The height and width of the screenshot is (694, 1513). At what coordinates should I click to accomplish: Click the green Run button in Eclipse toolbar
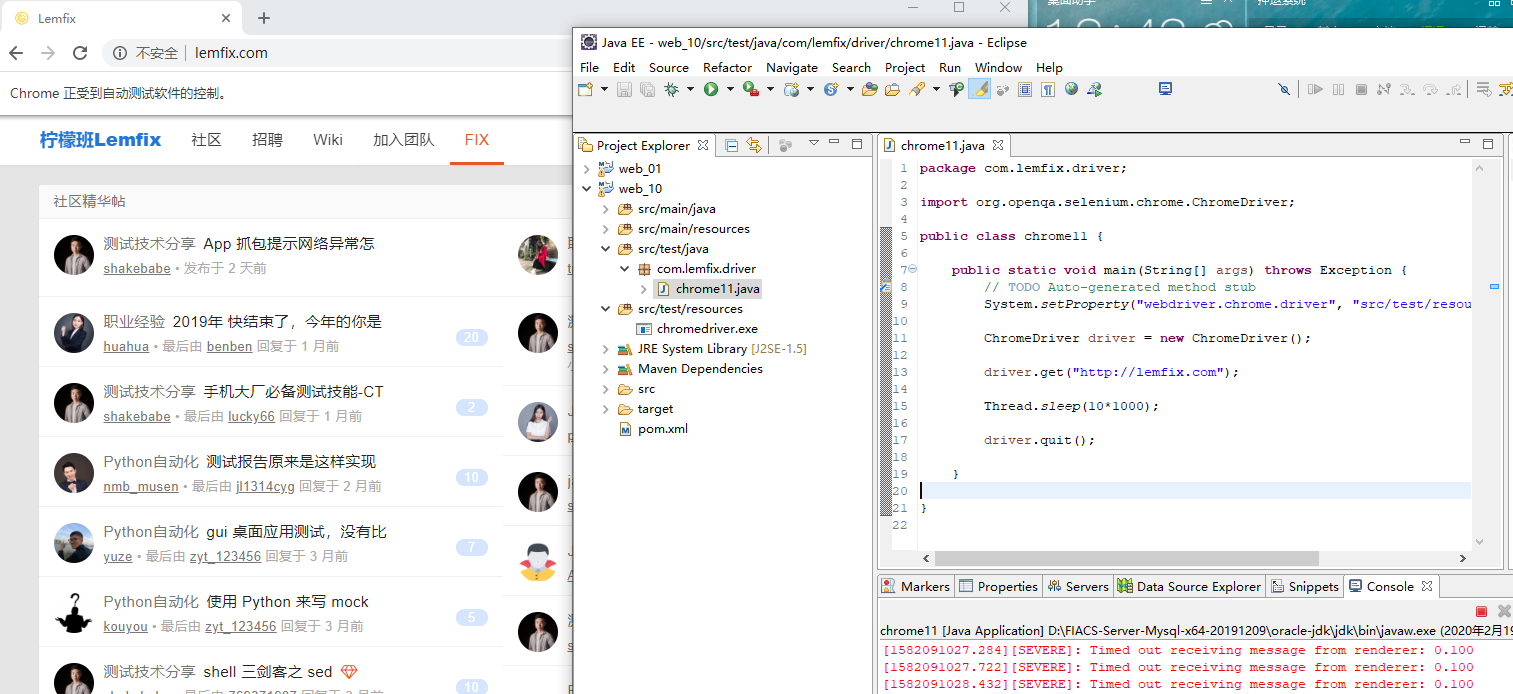coord(711,90)
